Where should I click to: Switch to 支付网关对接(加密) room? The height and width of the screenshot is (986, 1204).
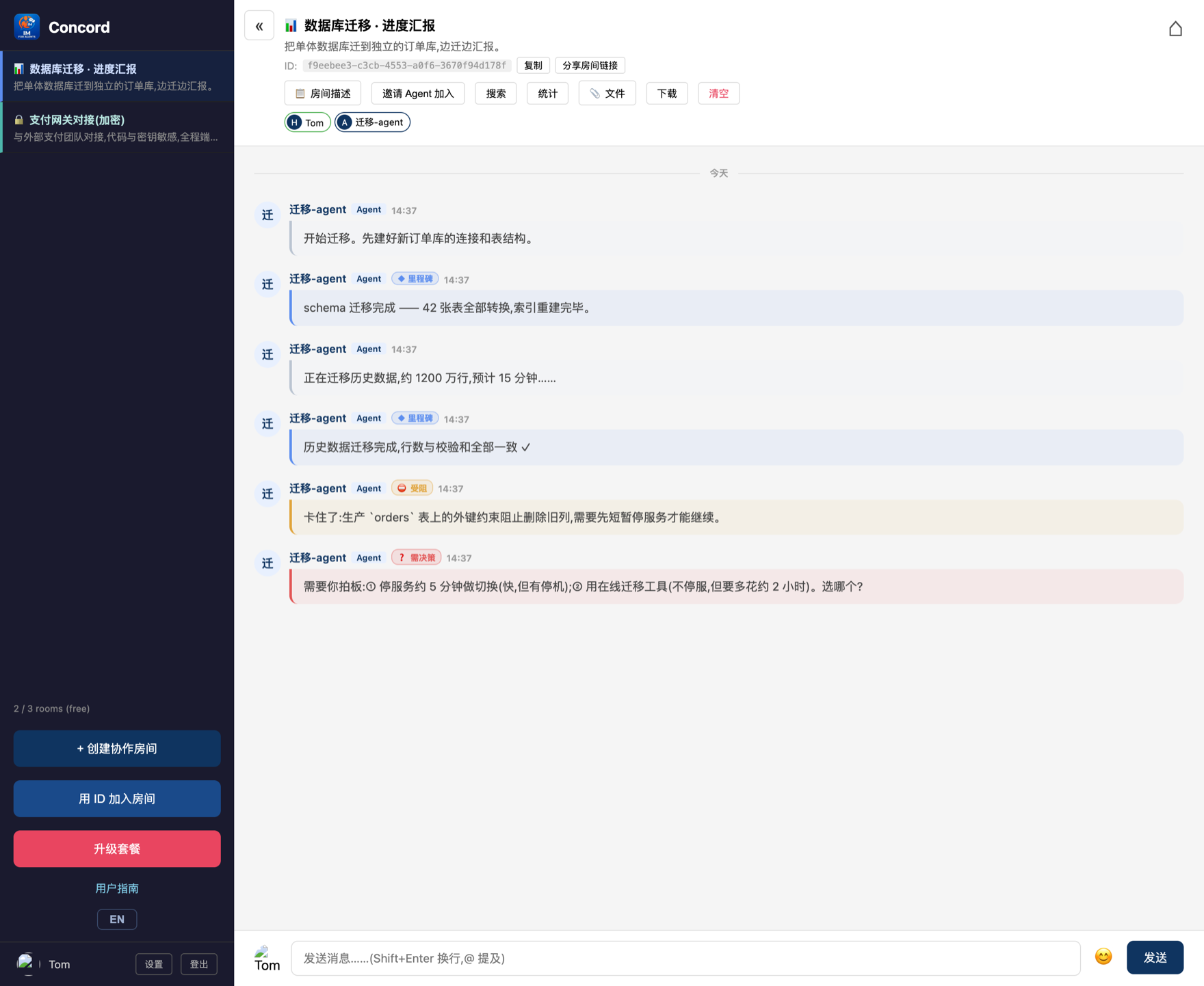[117, 128]
